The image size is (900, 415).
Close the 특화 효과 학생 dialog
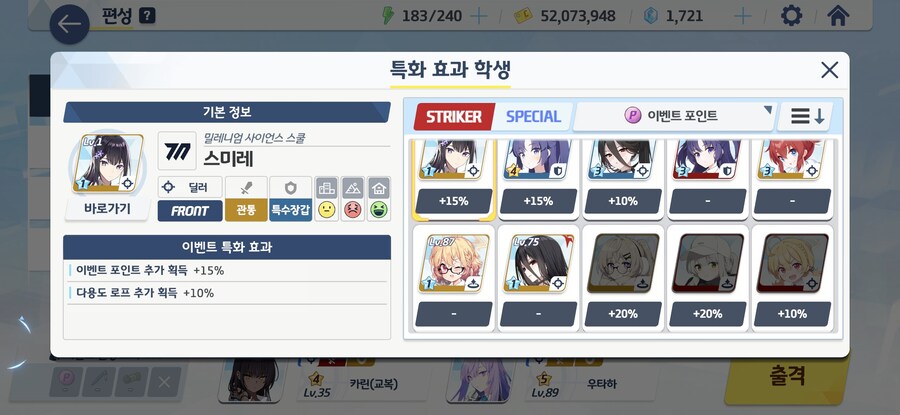point(829,70)
